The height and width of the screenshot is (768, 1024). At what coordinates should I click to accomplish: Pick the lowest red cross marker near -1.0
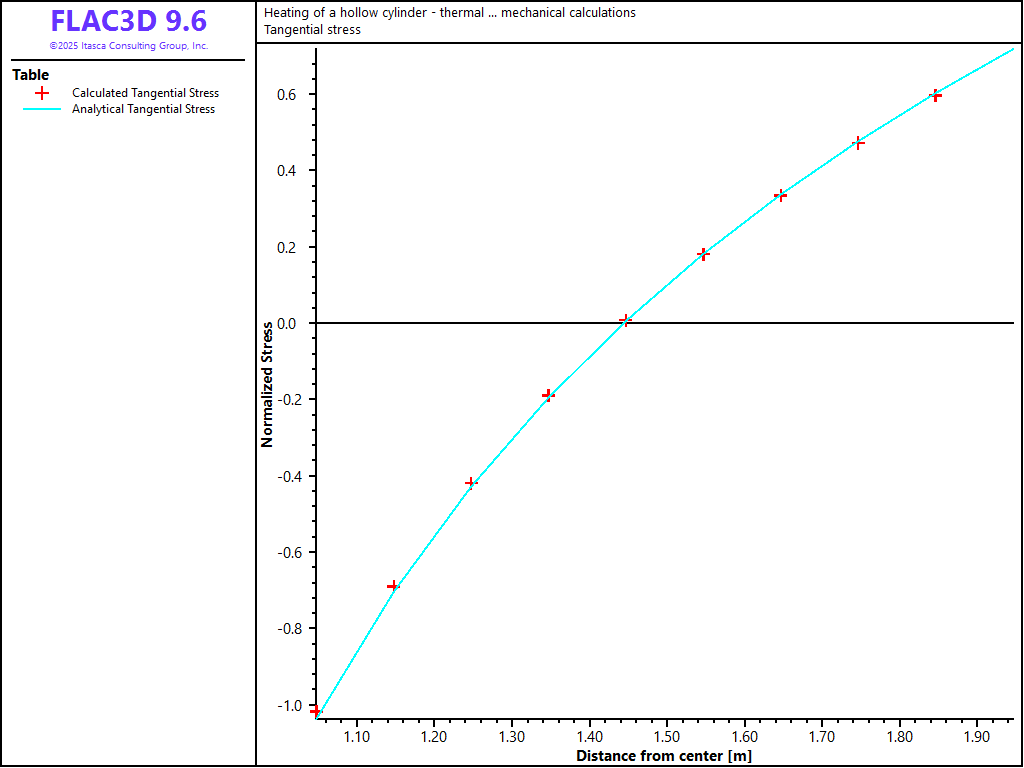click(x=315, y=711)
